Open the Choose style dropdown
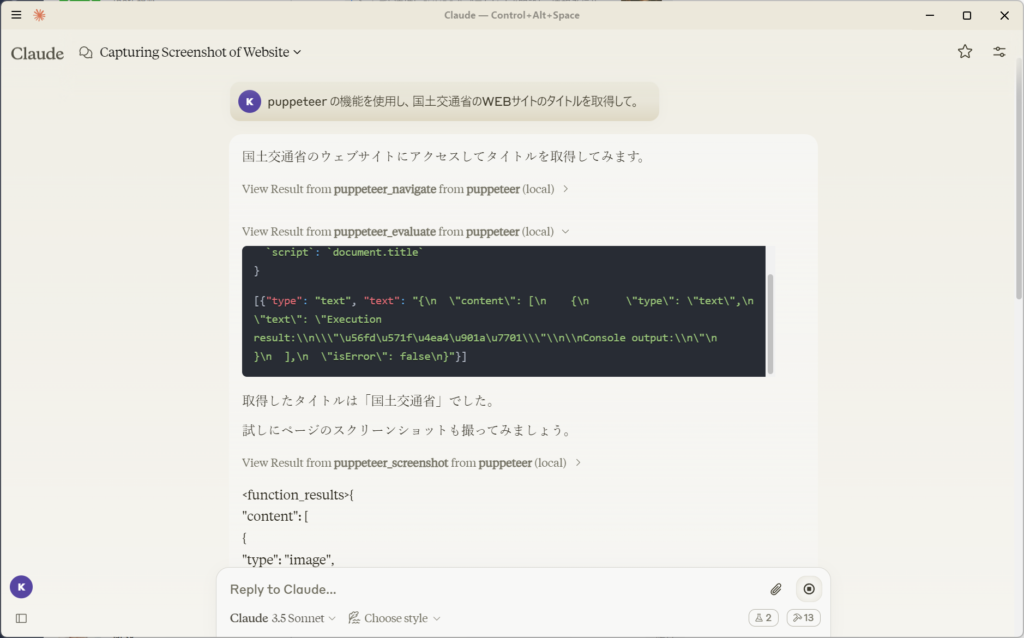This screenshot has height=638, width=1024. (x=395, y=618)
